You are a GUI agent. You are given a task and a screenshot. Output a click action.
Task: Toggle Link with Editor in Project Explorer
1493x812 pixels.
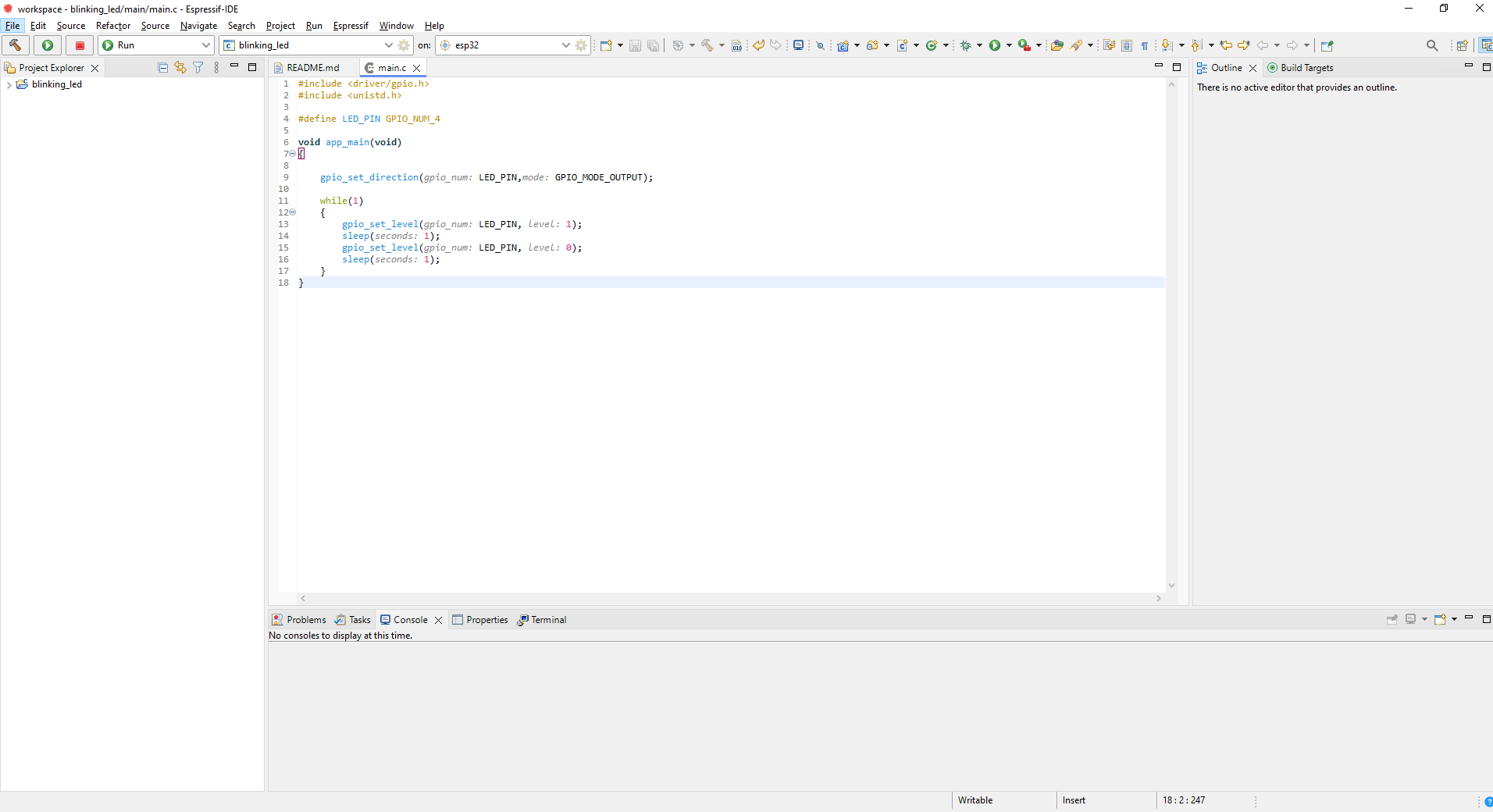point(180,68)
